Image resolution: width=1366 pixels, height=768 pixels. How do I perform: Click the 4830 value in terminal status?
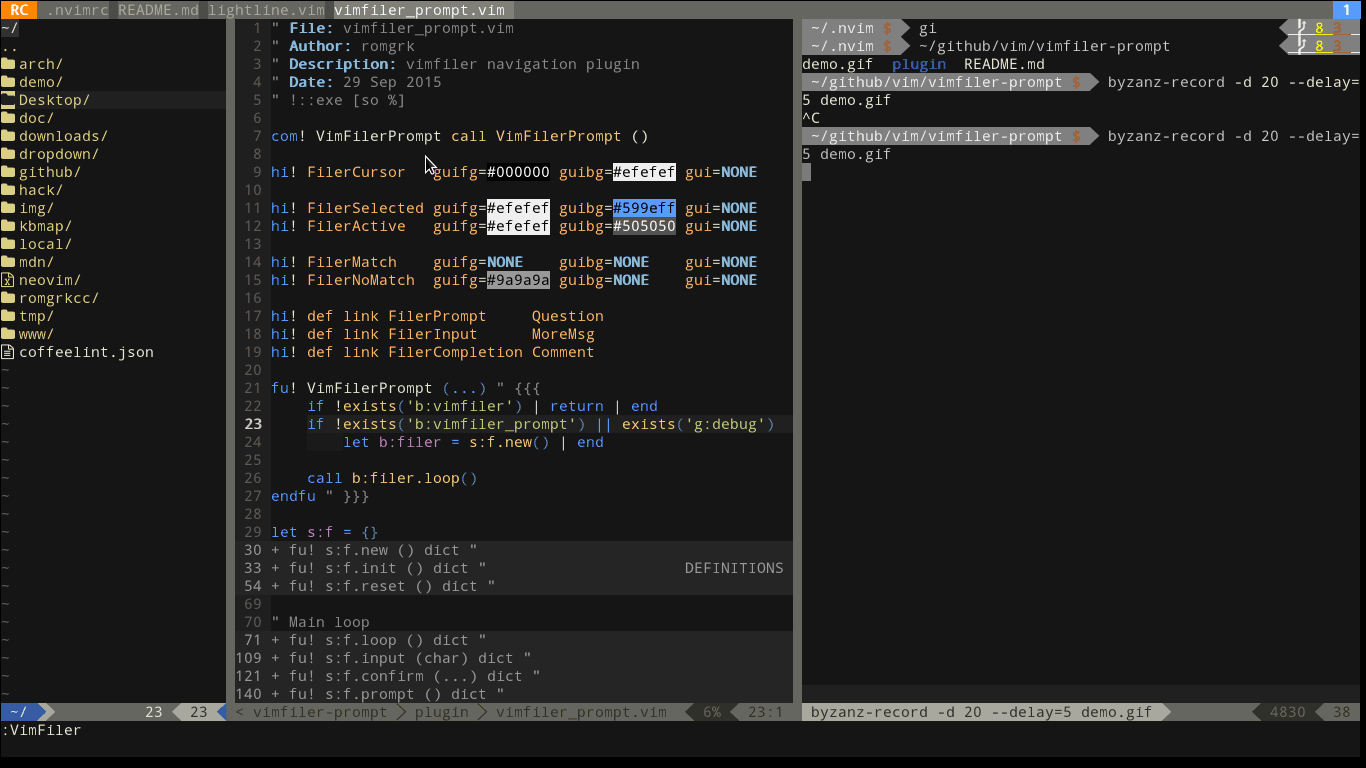pos(1287,712)
